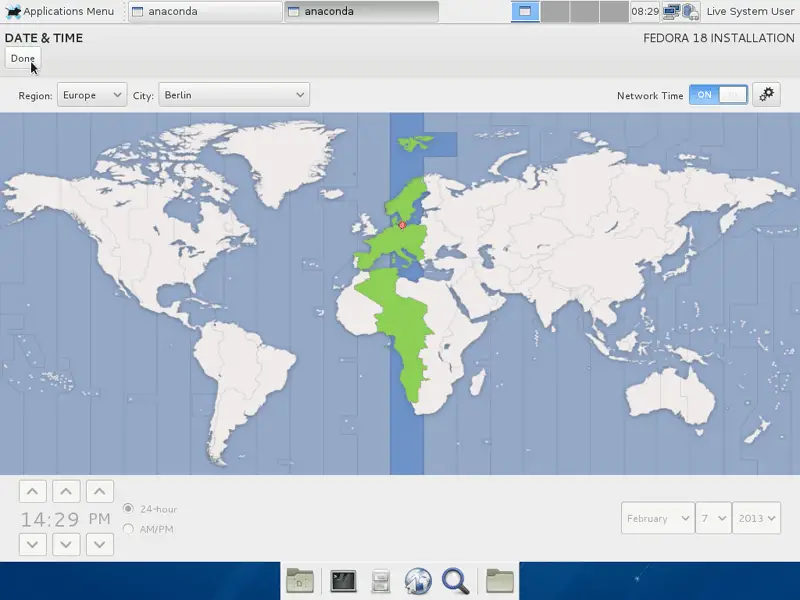Switch to first anaconda taskbar window
Viewport: 800px width, 600px height.
coord(204,11)
